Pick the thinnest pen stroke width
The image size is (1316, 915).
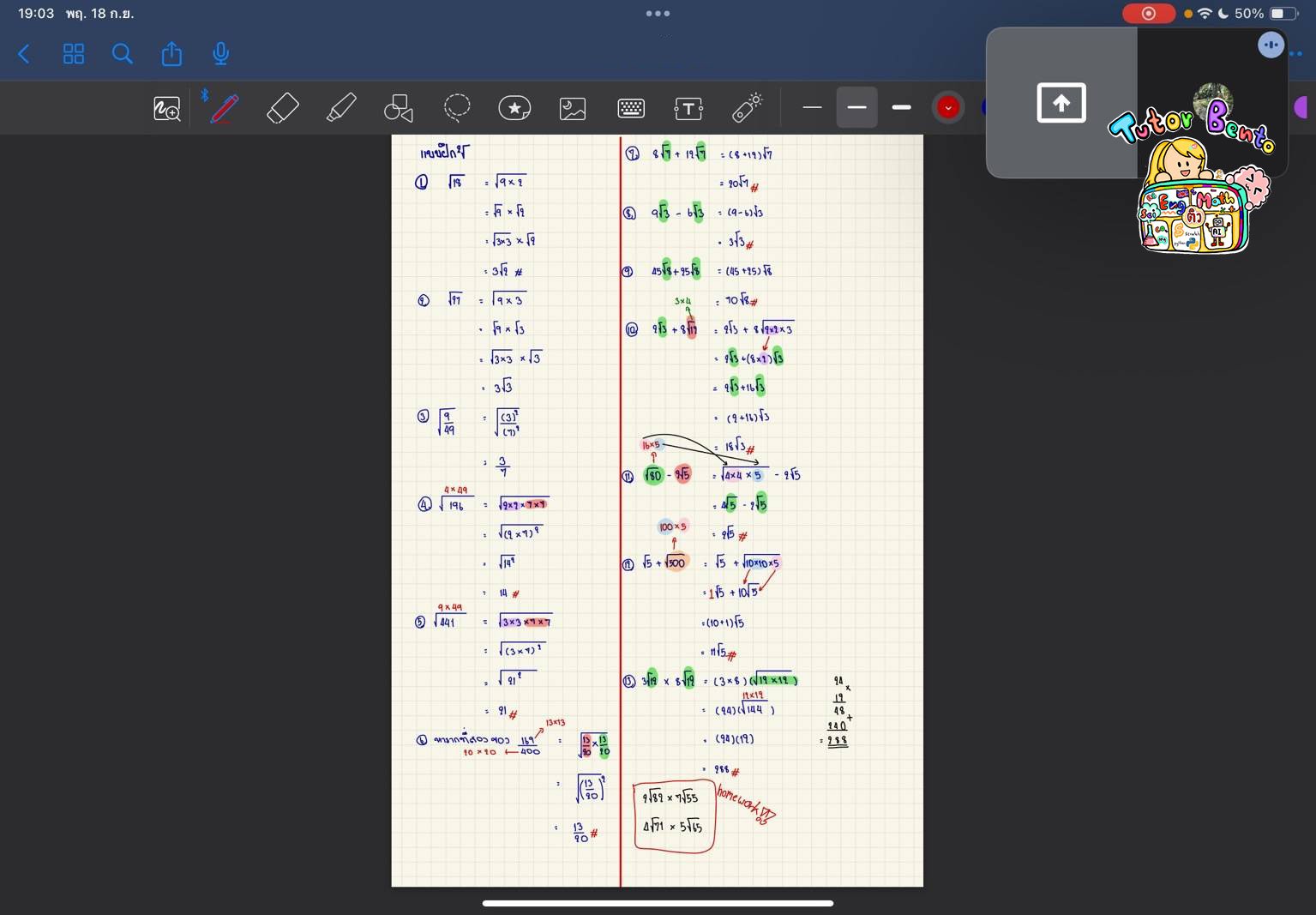pyautogui.click(x=812, y=108)
